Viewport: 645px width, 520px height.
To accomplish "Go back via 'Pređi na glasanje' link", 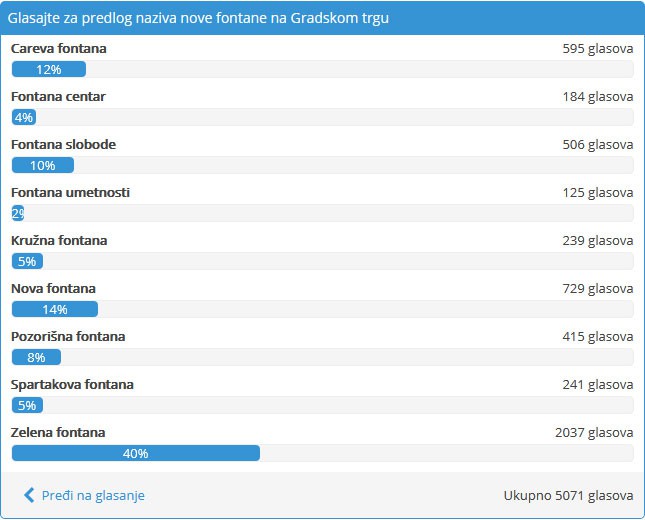I will coord(93,495).
